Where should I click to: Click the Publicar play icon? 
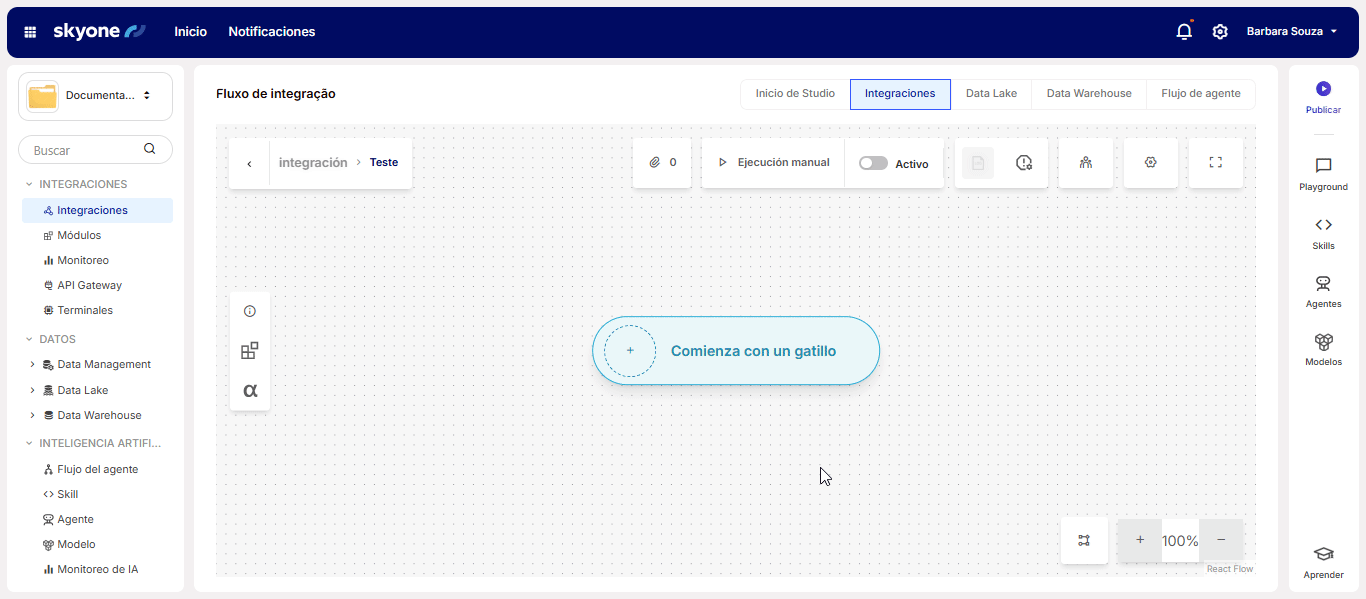point(1323,89)
